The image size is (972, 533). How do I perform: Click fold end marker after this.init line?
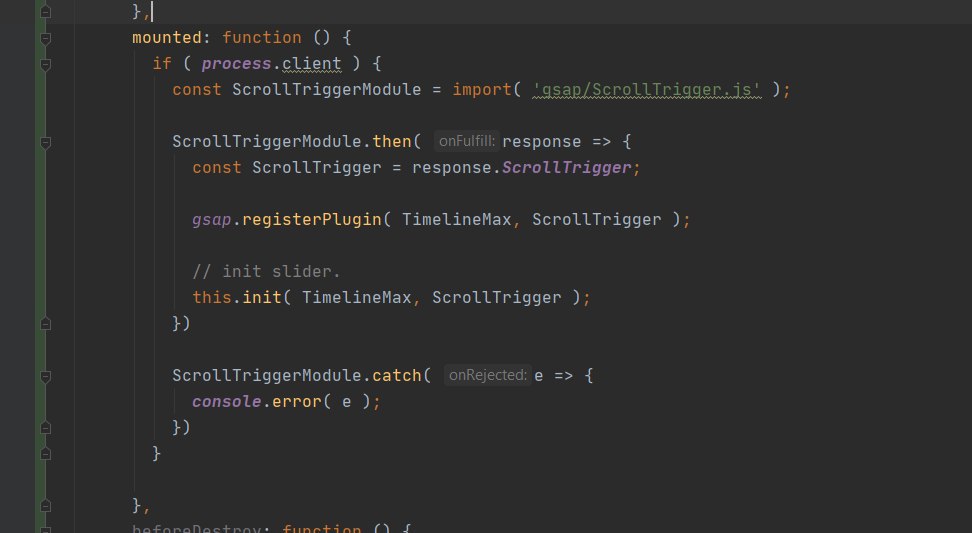tap(45, 324)
